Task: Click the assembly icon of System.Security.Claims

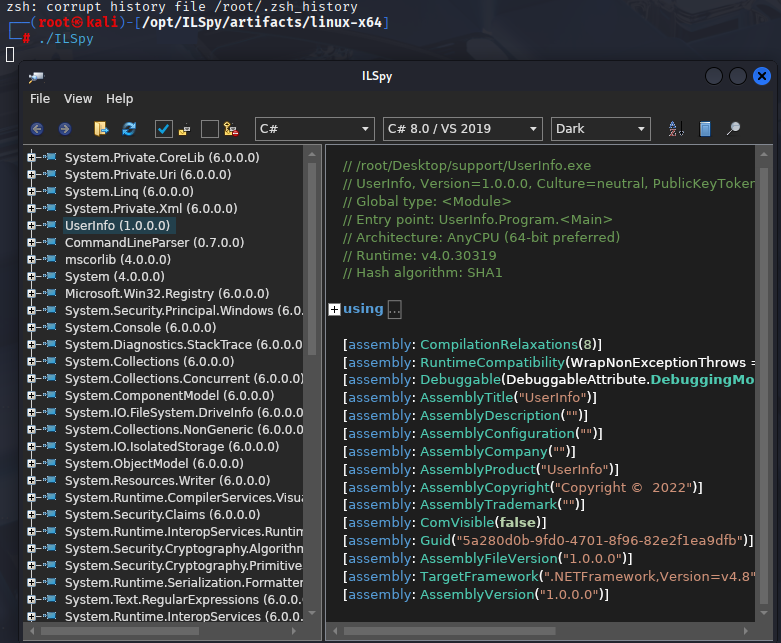Action: 50,514
